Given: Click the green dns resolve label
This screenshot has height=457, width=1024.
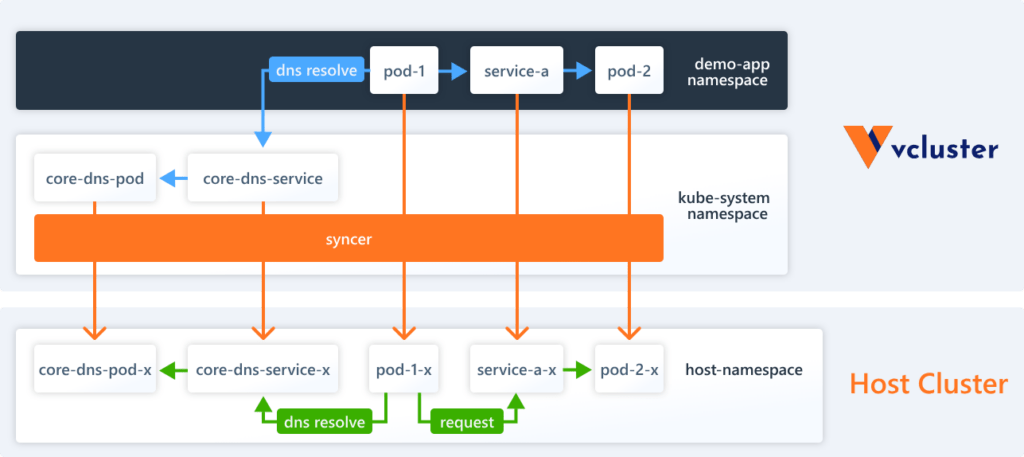Looking at the screenshot, I should pyautogui.click(x=325, y=422).
